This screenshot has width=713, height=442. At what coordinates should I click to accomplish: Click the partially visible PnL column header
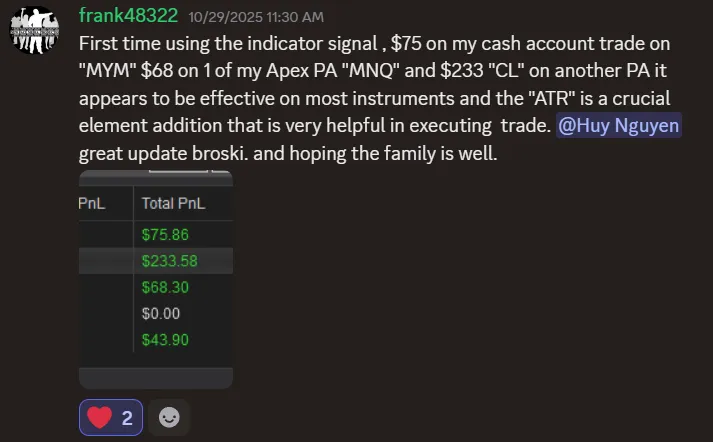coord(93,203)
